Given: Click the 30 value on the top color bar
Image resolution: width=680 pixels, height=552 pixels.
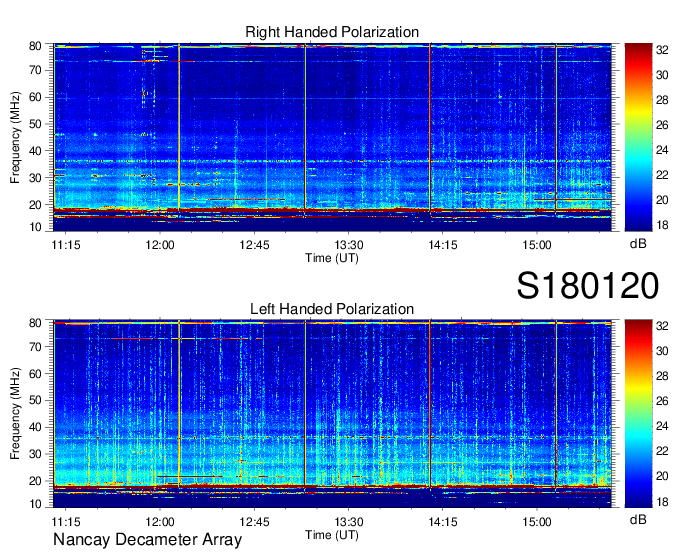Looking at the screenshot, I should (x=662, y=75).
